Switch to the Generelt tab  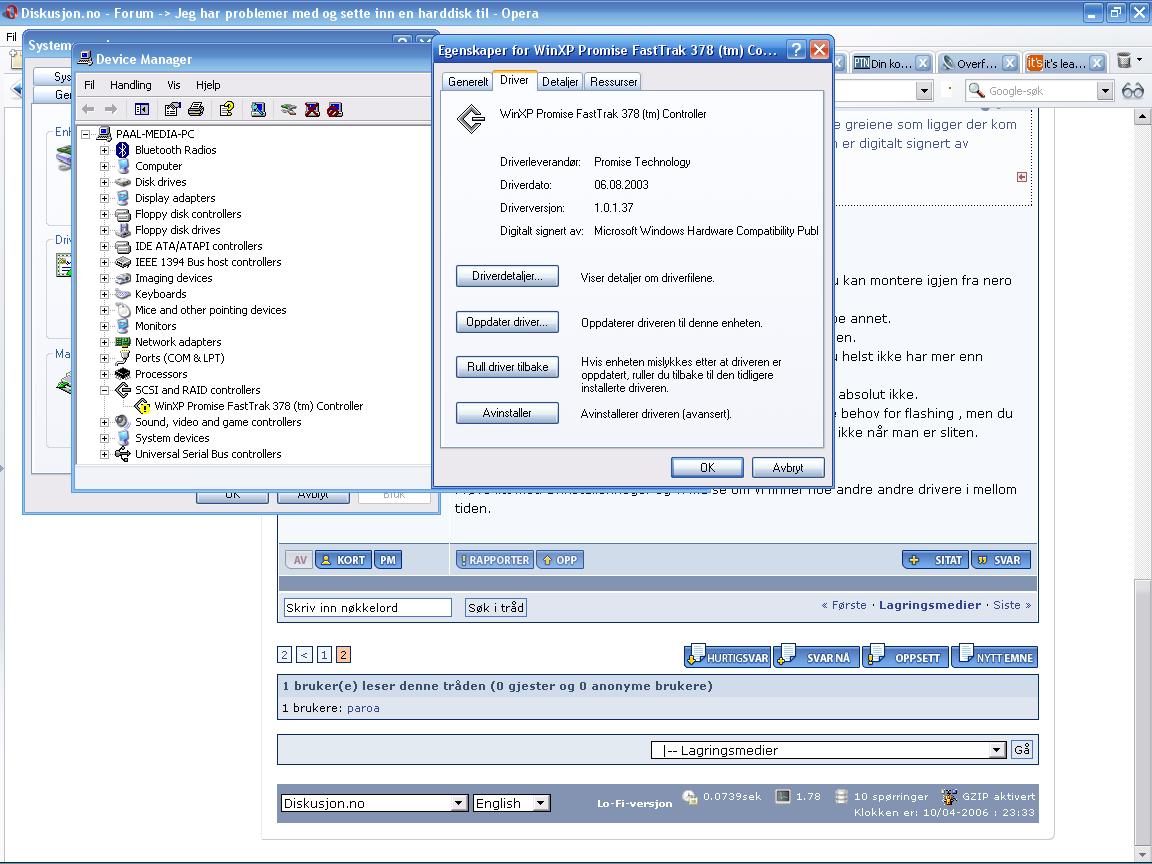tap(468, 82)
